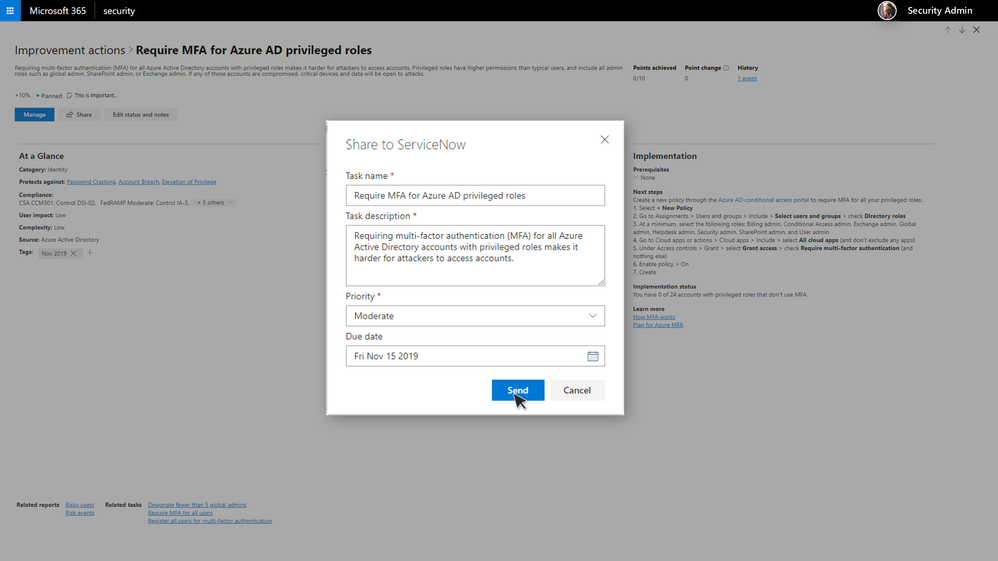Viewport: 998px width, 561px height.
Task: Open Require MFA for all users task
Action: coord(180,513)
